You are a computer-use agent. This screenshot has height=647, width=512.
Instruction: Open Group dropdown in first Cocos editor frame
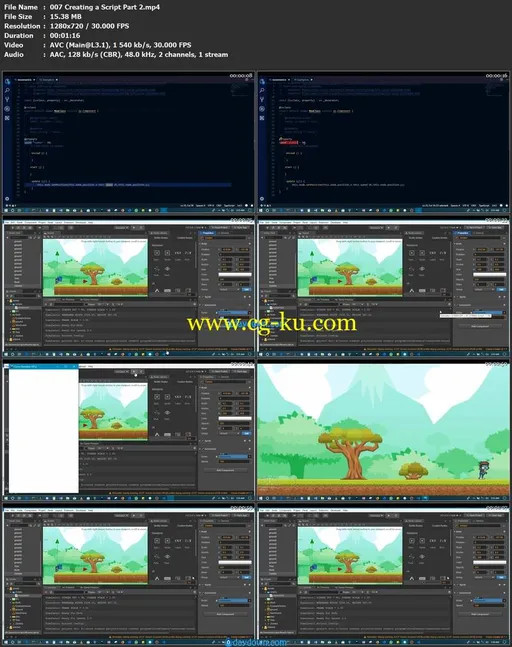coord(229,289)
